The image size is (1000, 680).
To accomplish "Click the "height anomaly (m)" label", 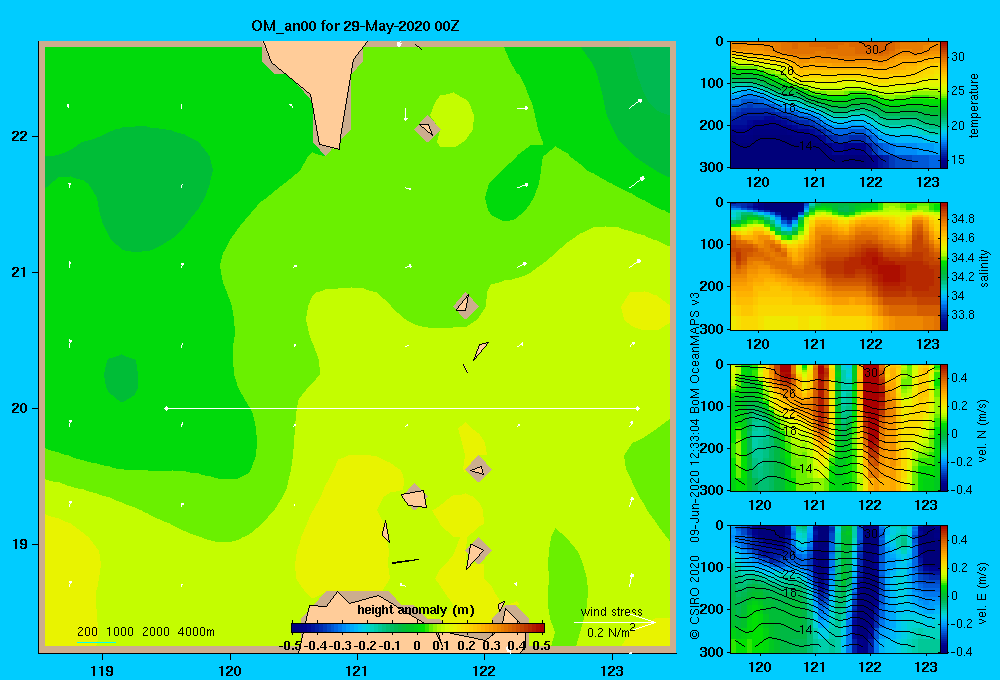I will click(x=416, y=610).
